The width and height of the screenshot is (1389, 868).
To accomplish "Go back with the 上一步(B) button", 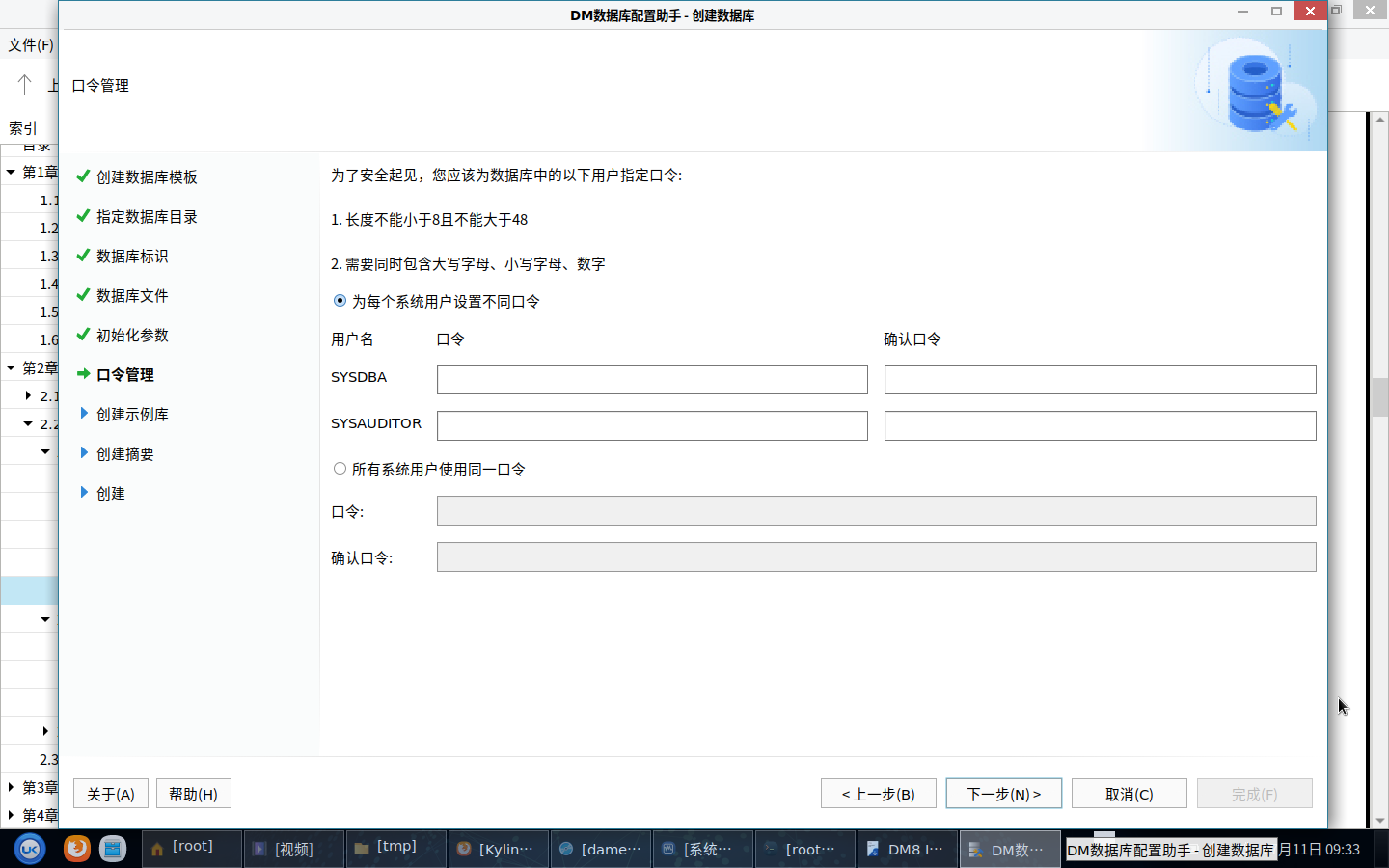I will point(878,794).
